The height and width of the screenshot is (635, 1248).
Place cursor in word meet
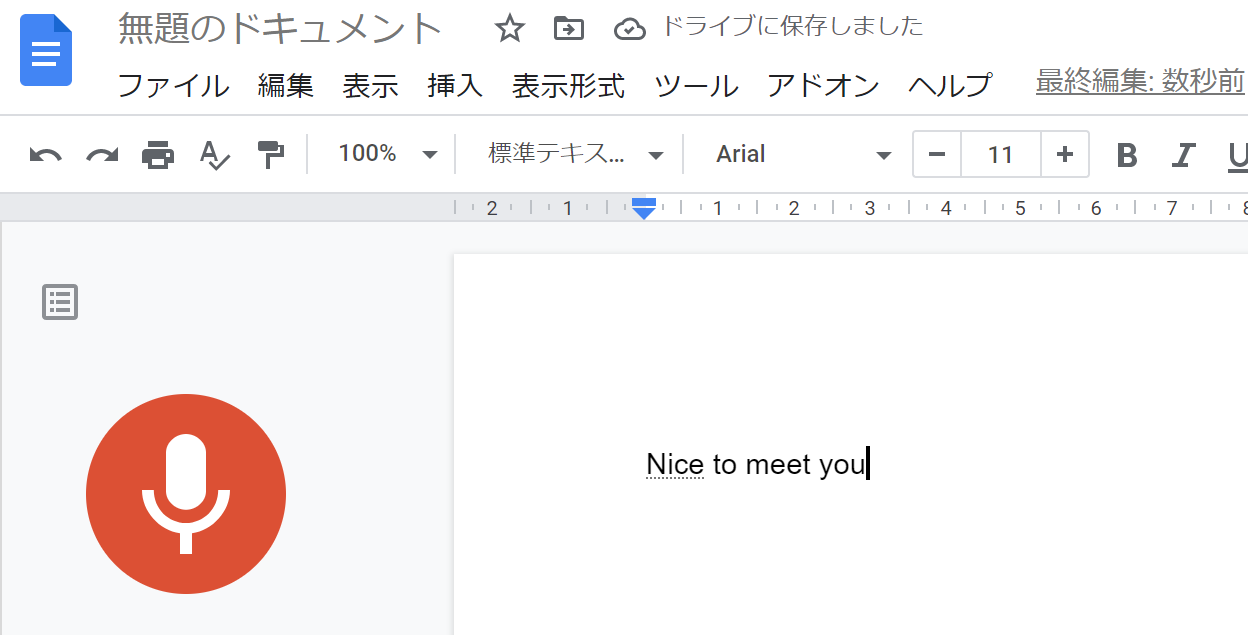[x=779, y=465]
